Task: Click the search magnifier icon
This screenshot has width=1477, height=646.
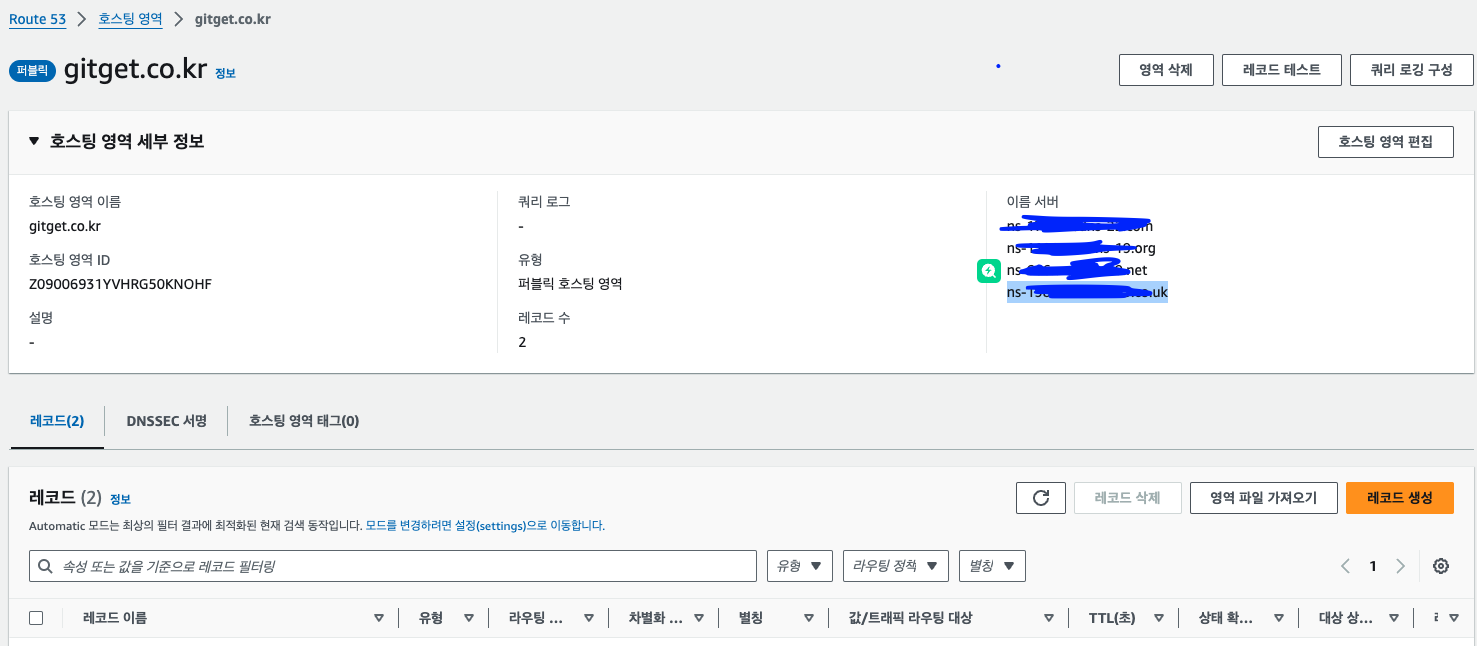Action: pyautogui.click(x=45, y=566)
